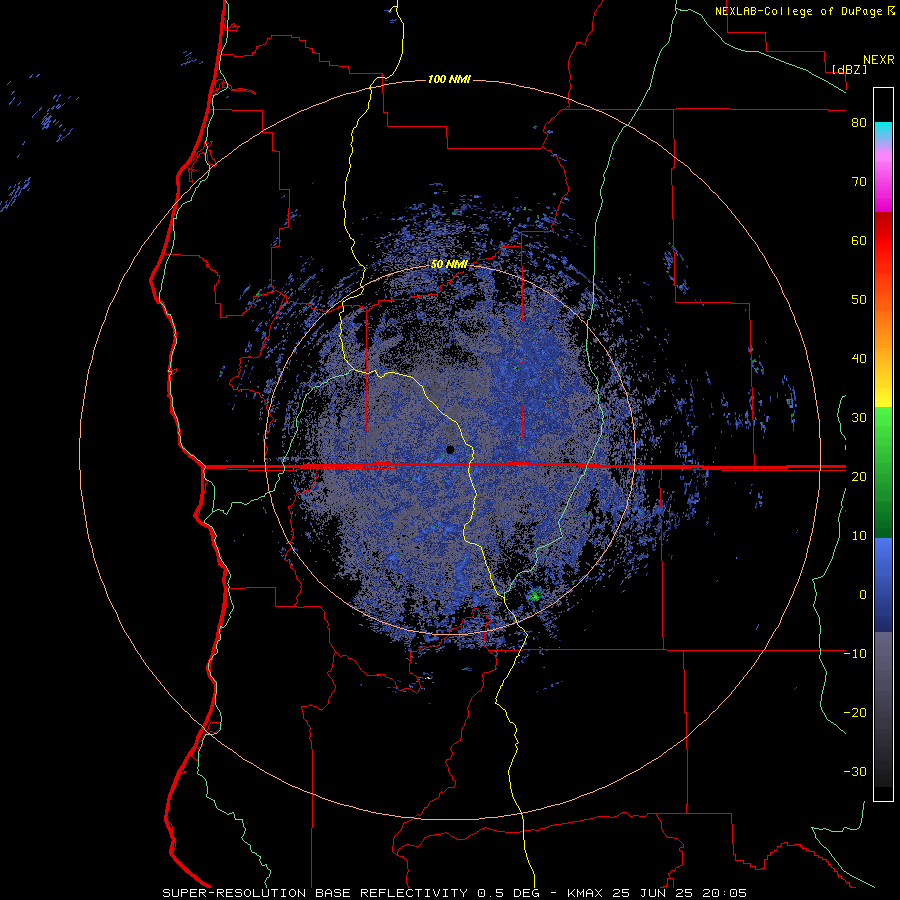Screen dimensions: 900x900
Task: Click the 30 value on the dBZ scale
Action: point(859,418)
